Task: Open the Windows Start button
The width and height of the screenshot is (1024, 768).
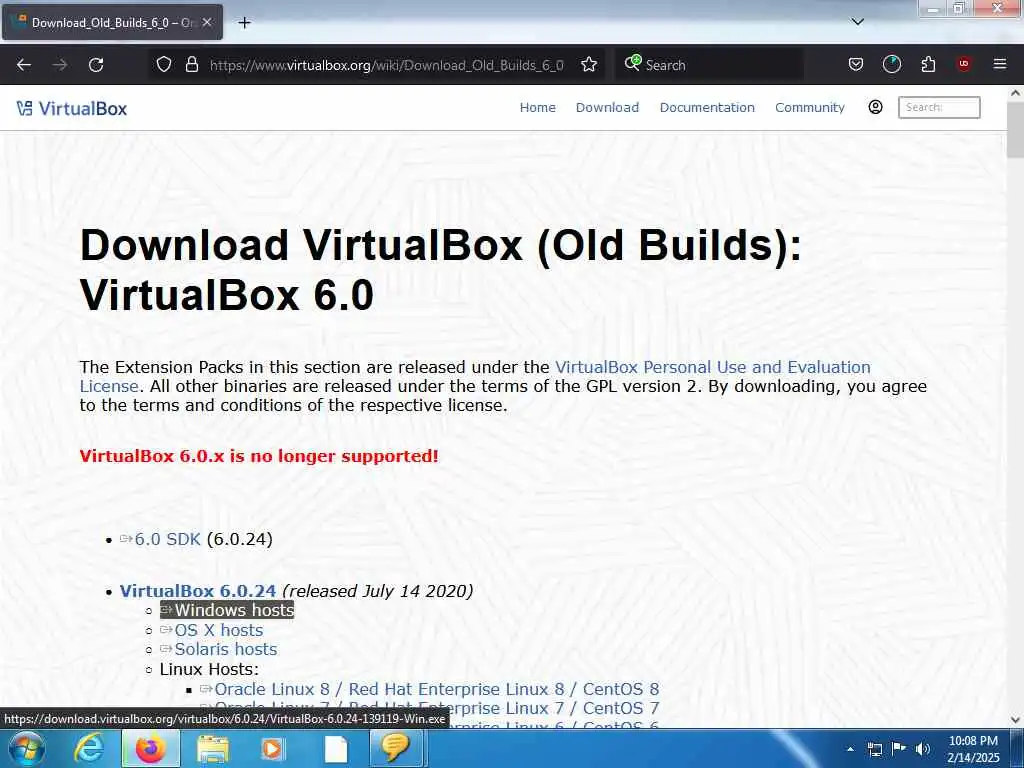Action: 26,749
